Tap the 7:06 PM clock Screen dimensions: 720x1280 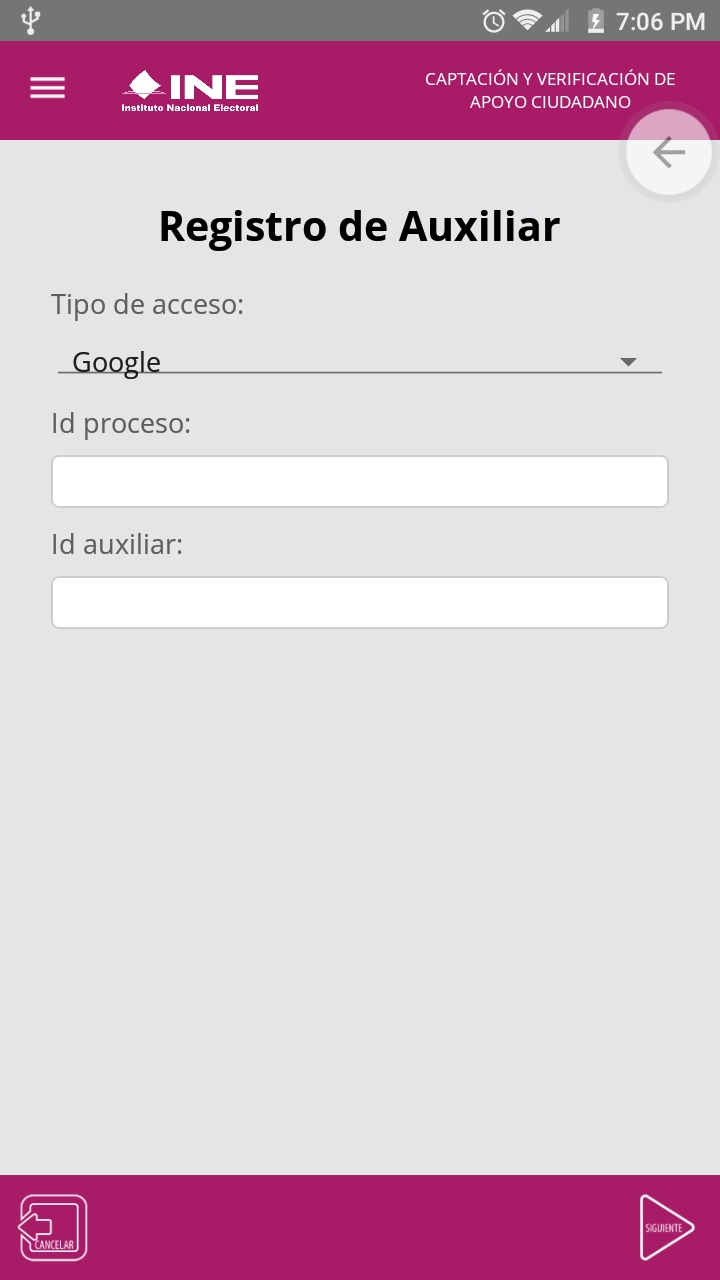(x=660, y=21)
